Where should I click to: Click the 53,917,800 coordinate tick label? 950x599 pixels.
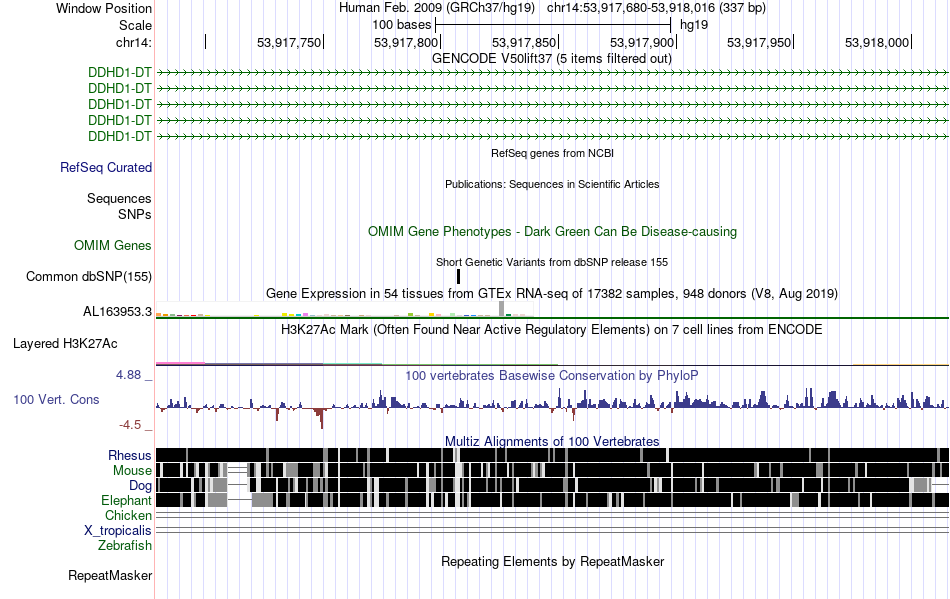click(406, 42)
